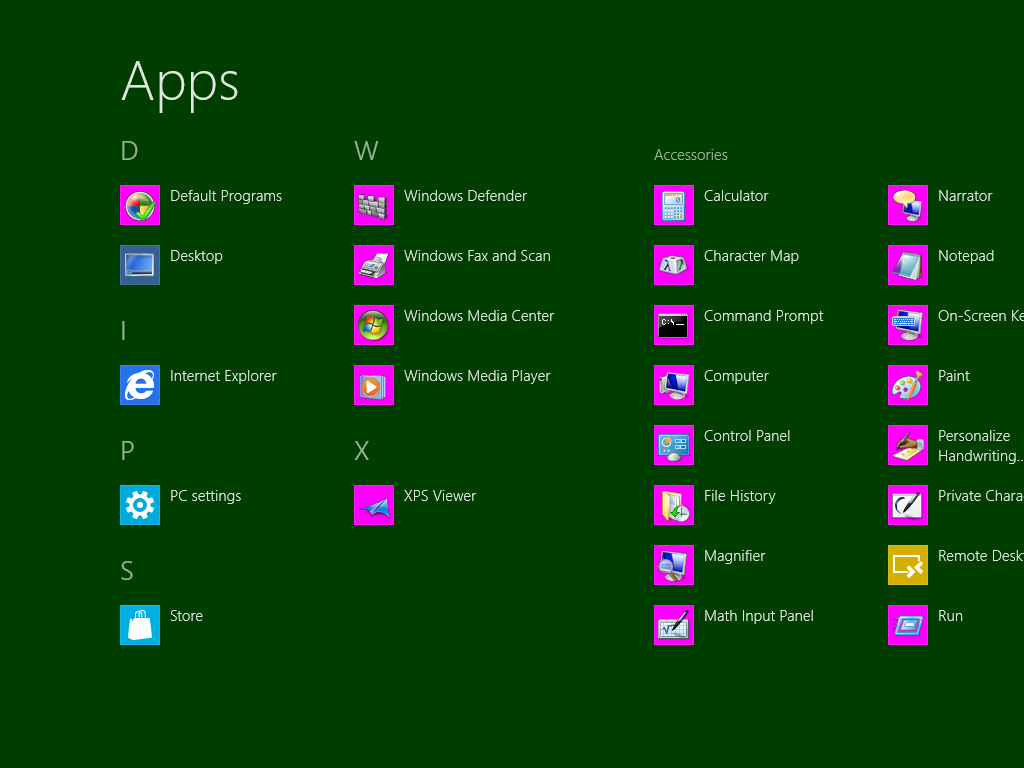Click the Accessories group header
Image resolution: width=1024 pixels, height=768 pixels.
pyautogui.click(x=691, y=155)
